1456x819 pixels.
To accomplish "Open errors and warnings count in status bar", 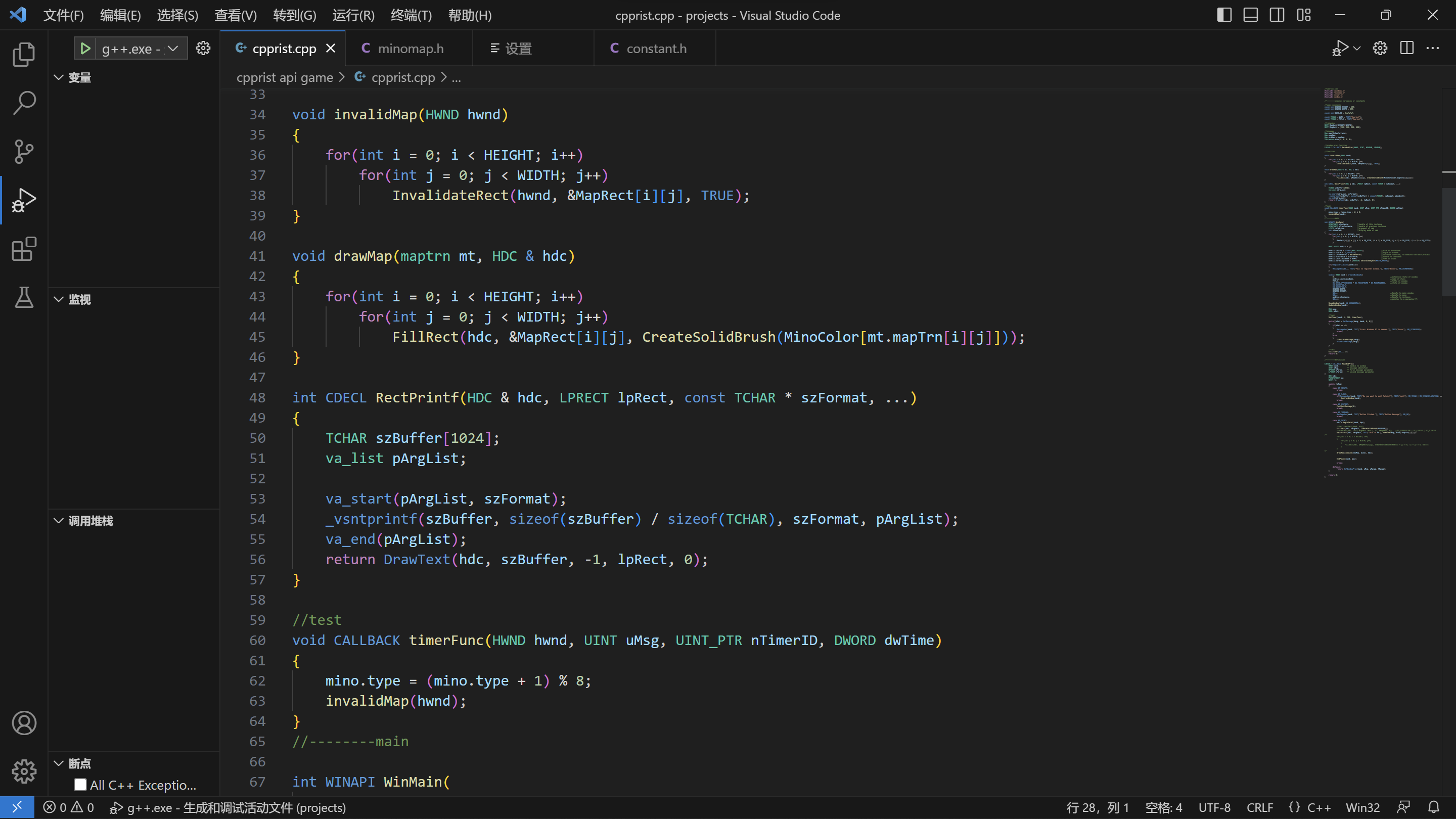I will pyautogui.click(x=69, y=808).
